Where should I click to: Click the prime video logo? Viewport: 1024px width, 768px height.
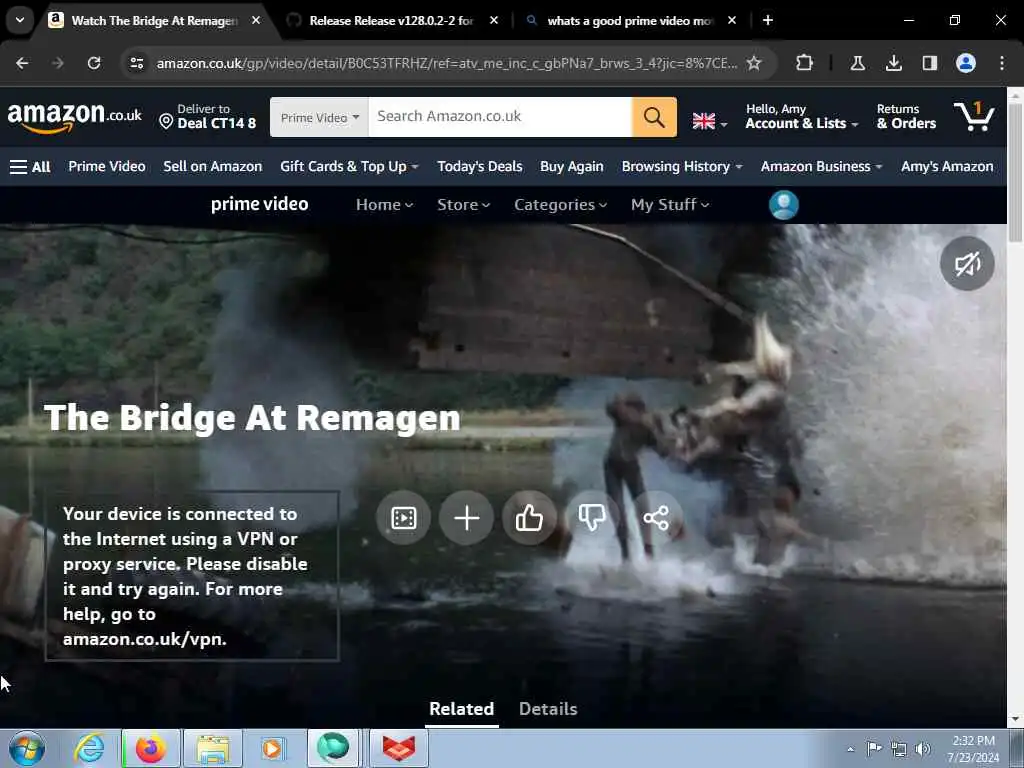(x=259, y=204)
